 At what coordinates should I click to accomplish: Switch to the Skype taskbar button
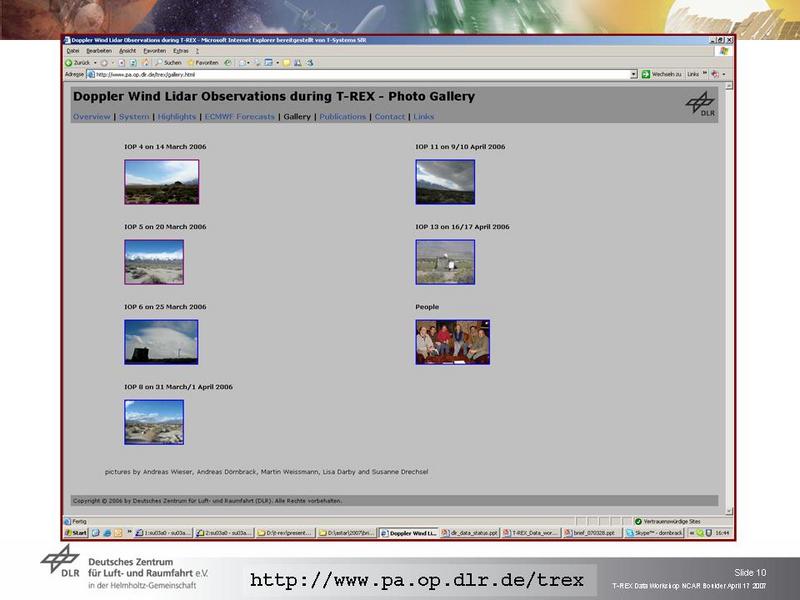click(x=654, y=533)
